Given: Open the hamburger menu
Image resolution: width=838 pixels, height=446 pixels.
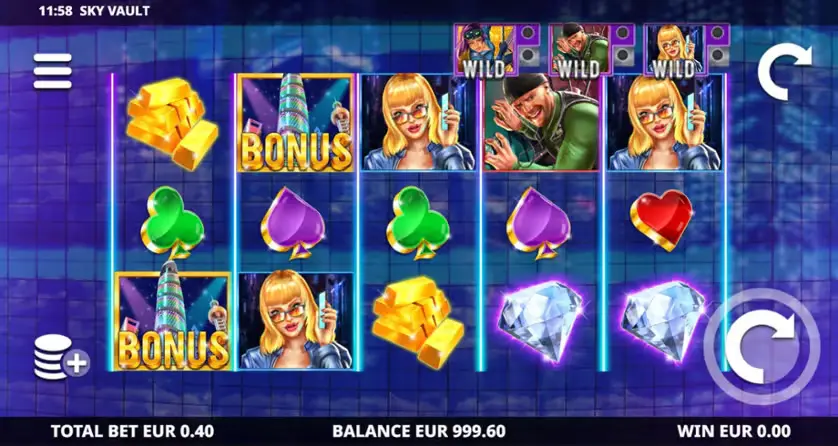Looking at the screenshot, I should coord(52,71).
